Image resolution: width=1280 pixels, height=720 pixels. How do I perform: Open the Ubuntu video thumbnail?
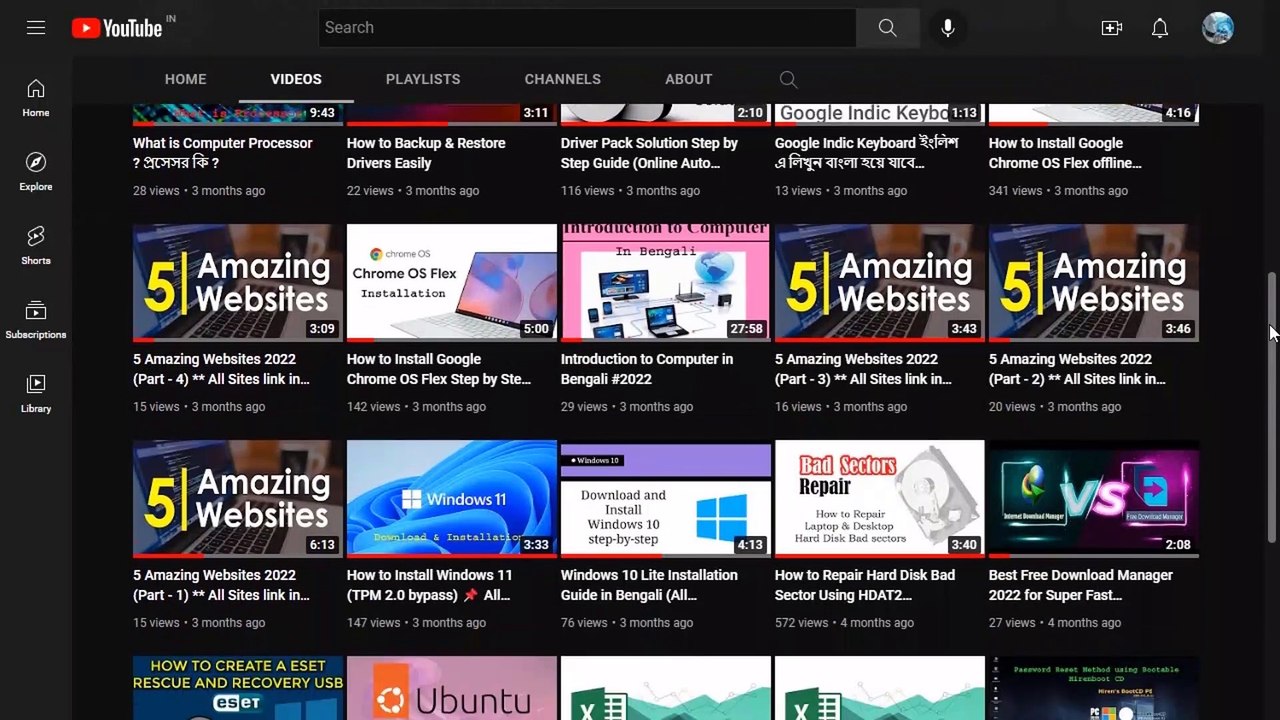click(452, 688)
